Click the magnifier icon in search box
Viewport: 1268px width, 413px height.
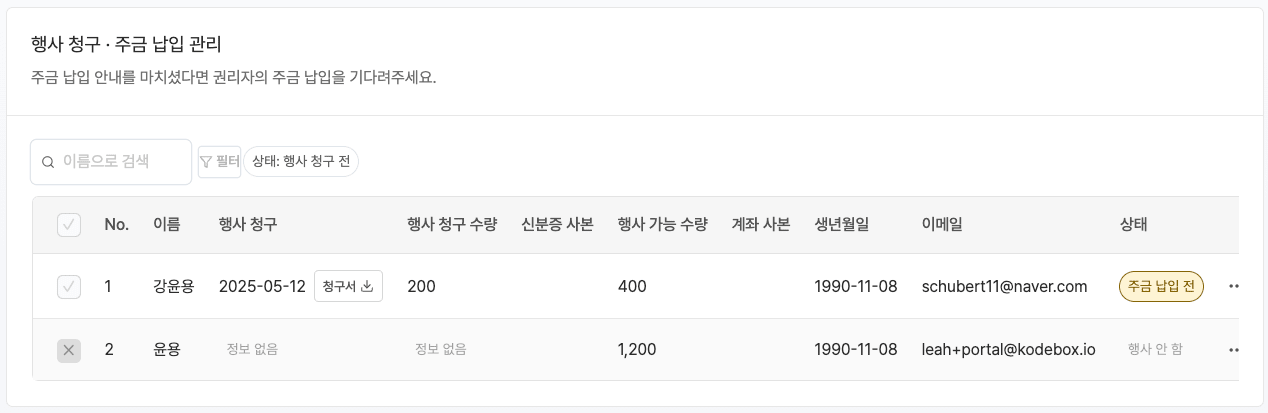click(x=48, y=162)
